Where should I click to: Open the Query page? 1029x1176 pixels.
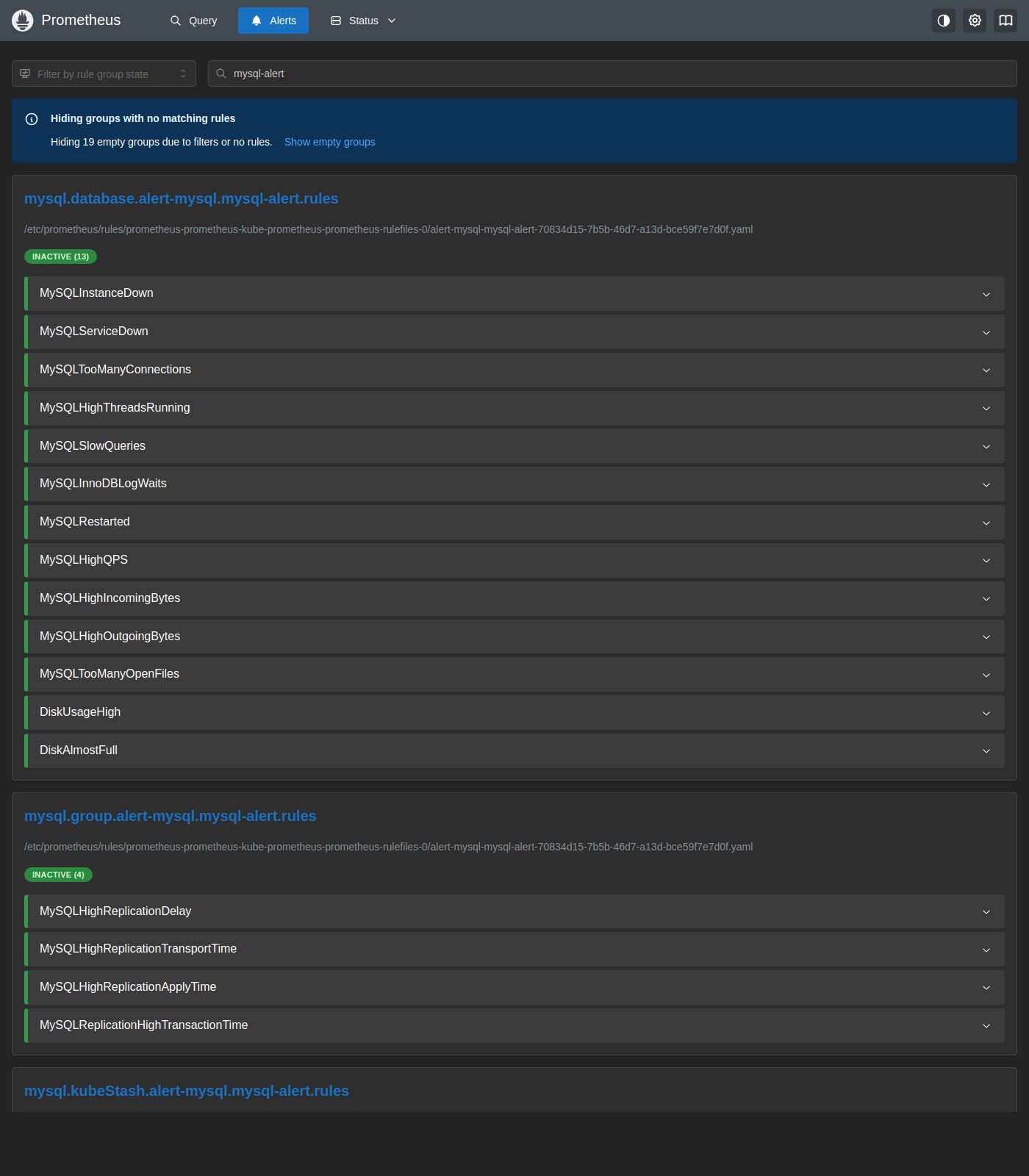coord(194,21)
